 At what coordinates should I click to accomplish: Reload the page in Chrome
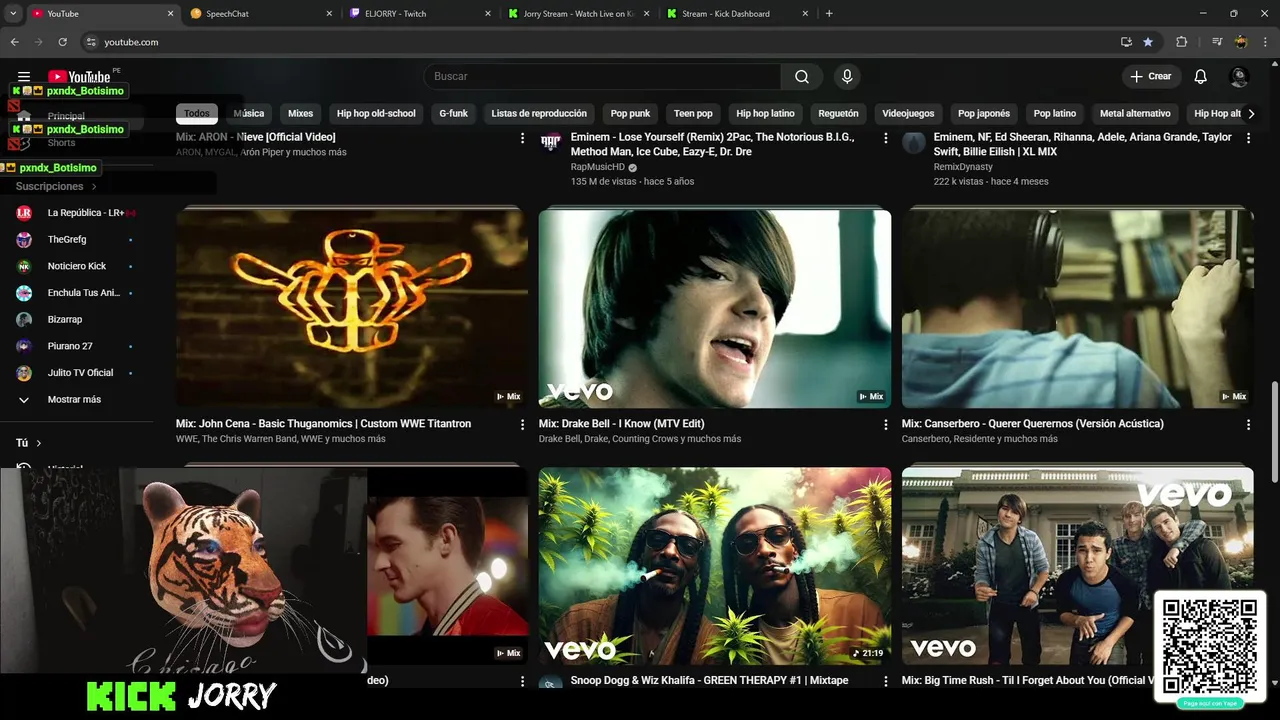[62, 42]
